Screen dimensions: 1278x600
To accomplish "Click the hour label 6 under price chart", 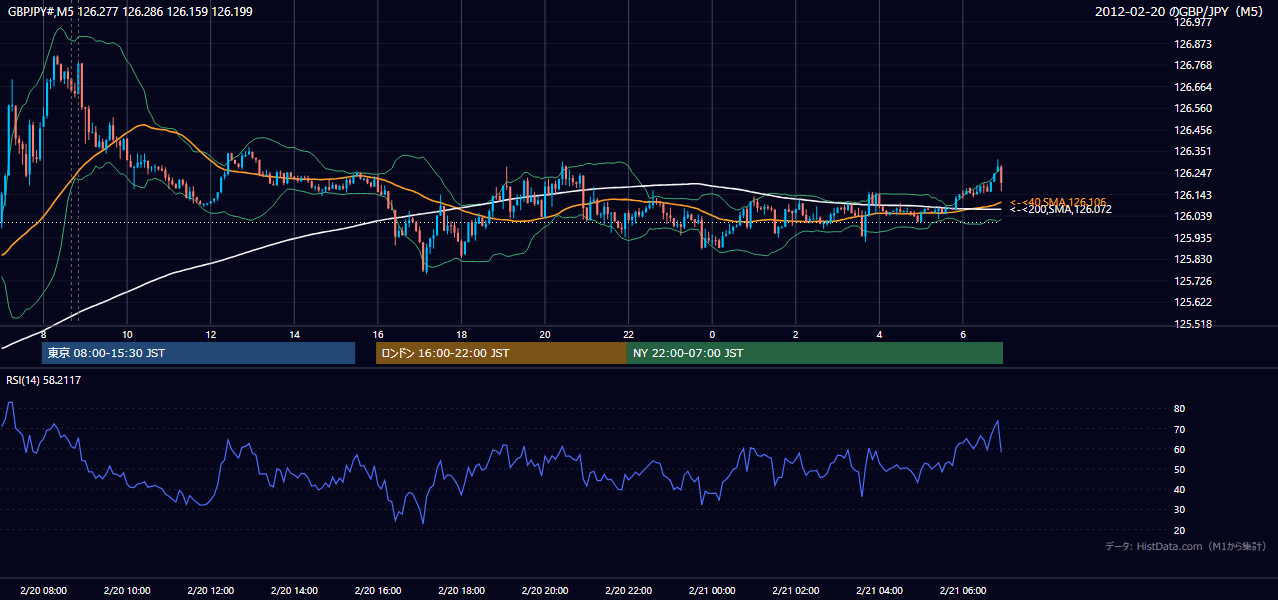I will 962,334.
